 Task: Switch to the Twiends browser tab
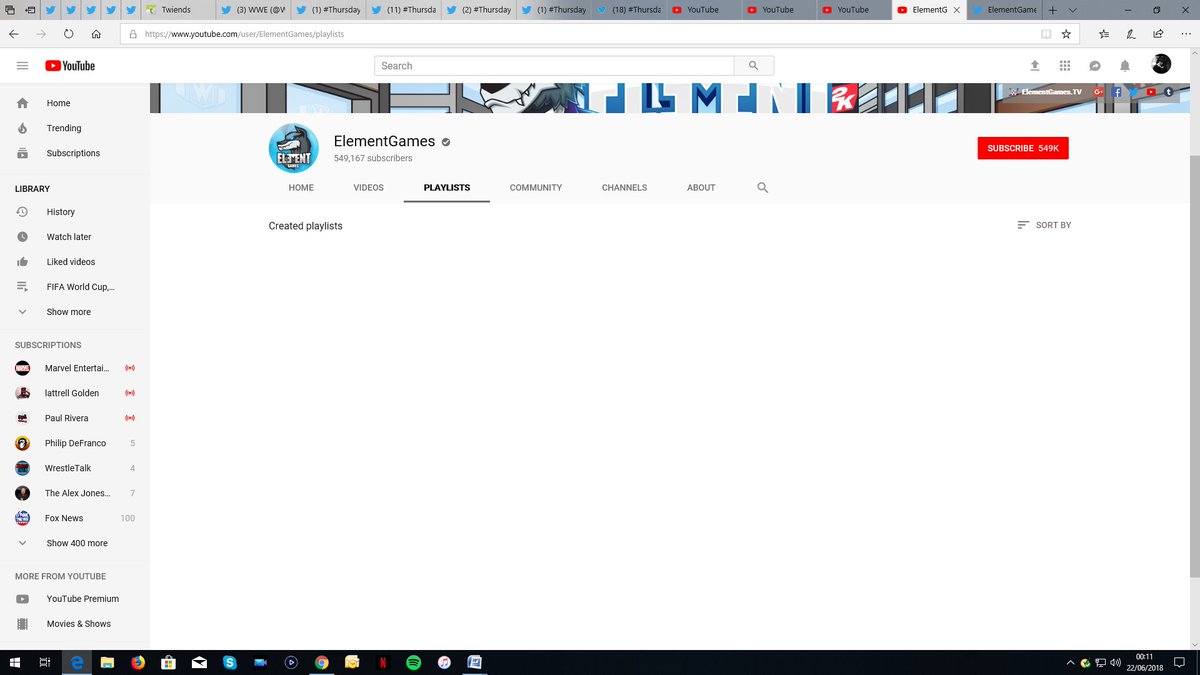tap(176, 10)
